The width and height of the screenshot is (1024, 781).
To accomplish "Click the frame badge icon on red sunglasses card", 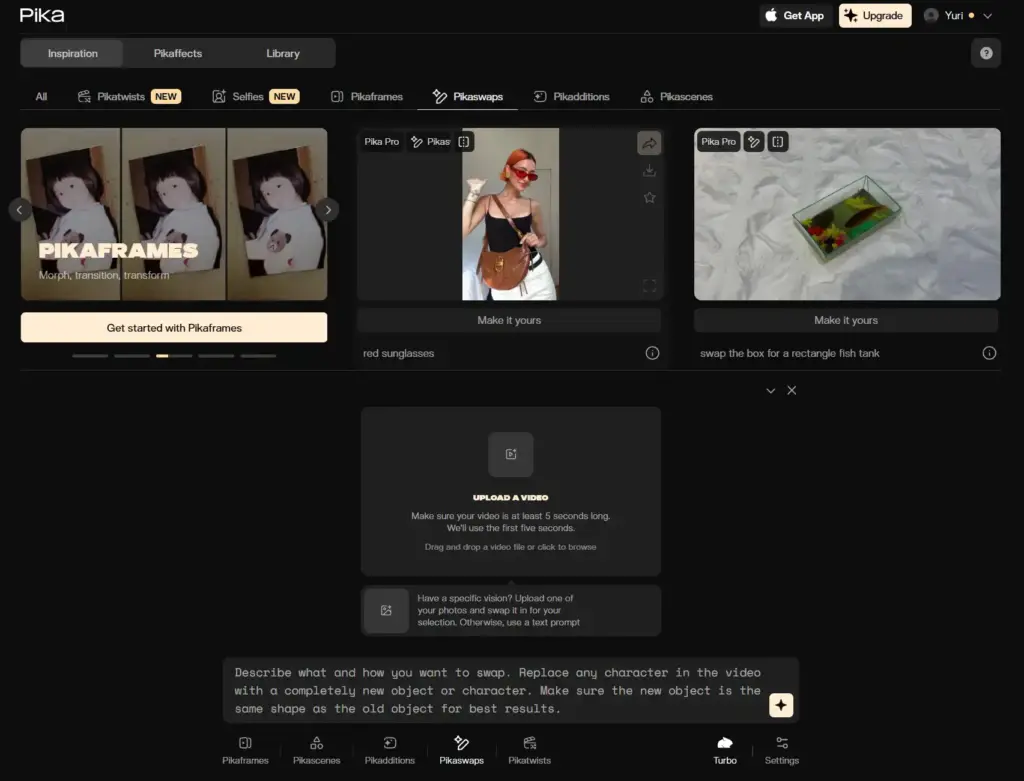I will click(x=464, y=142).
